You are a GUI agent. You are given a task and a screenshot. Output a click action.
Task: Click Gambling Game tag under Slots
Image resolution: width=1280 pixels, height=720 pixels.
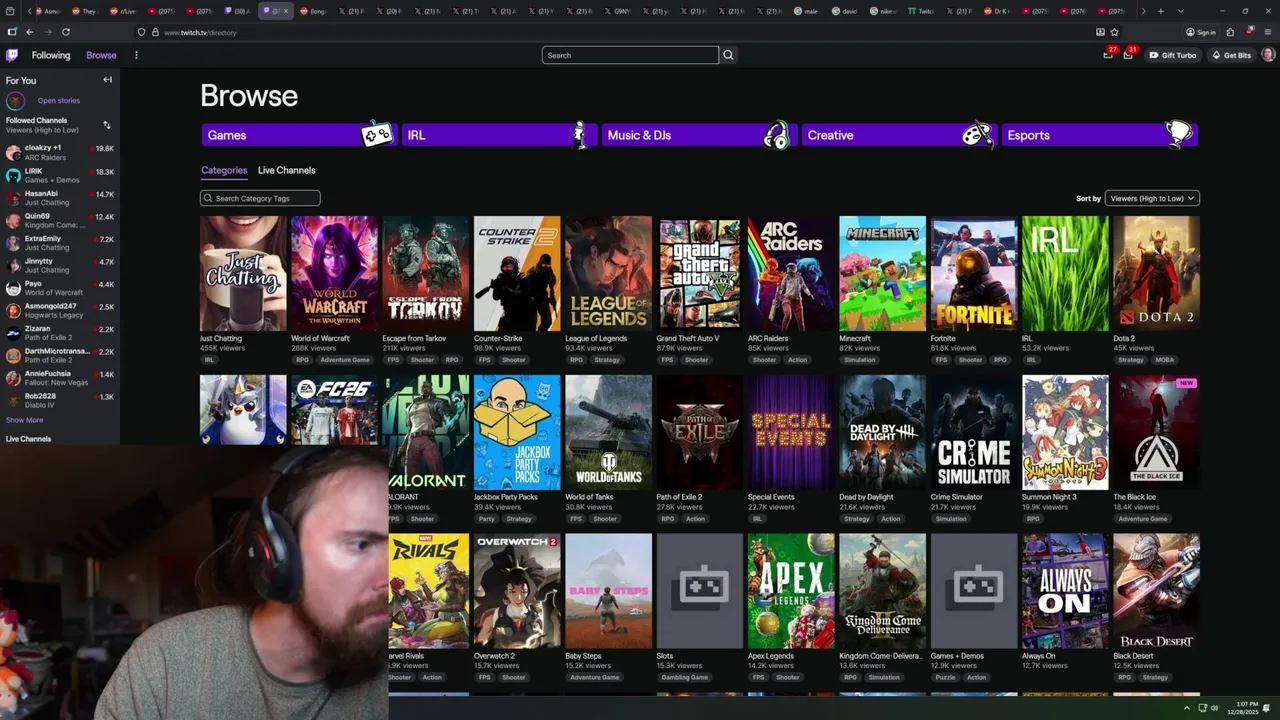click(x=685, y=677)
